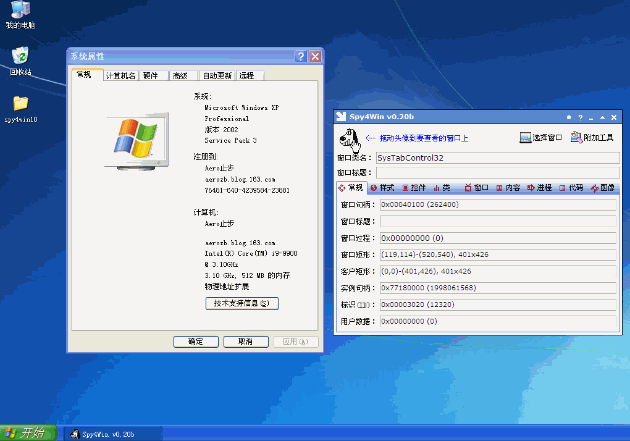This screenshot has width=630, height=441.
Task: Click 取消 in 系统属性 dialog
Action: pos(246,342)
